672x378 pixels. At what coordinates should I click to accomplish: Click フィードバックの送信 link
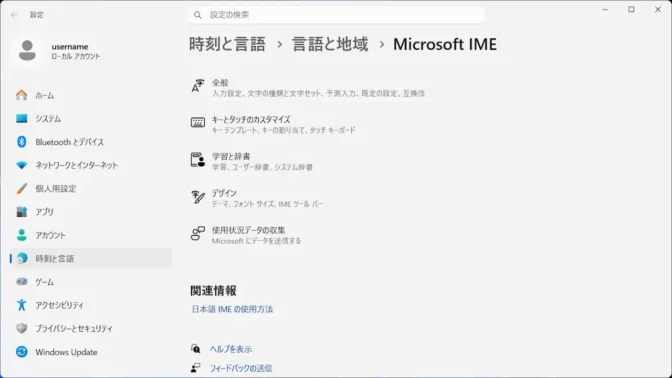click(x=241, y=368)
